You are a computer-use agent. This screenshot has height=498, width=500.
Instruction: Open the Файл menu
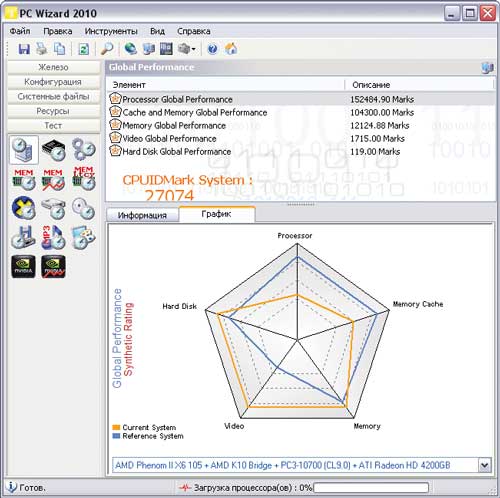pos(20,31)
